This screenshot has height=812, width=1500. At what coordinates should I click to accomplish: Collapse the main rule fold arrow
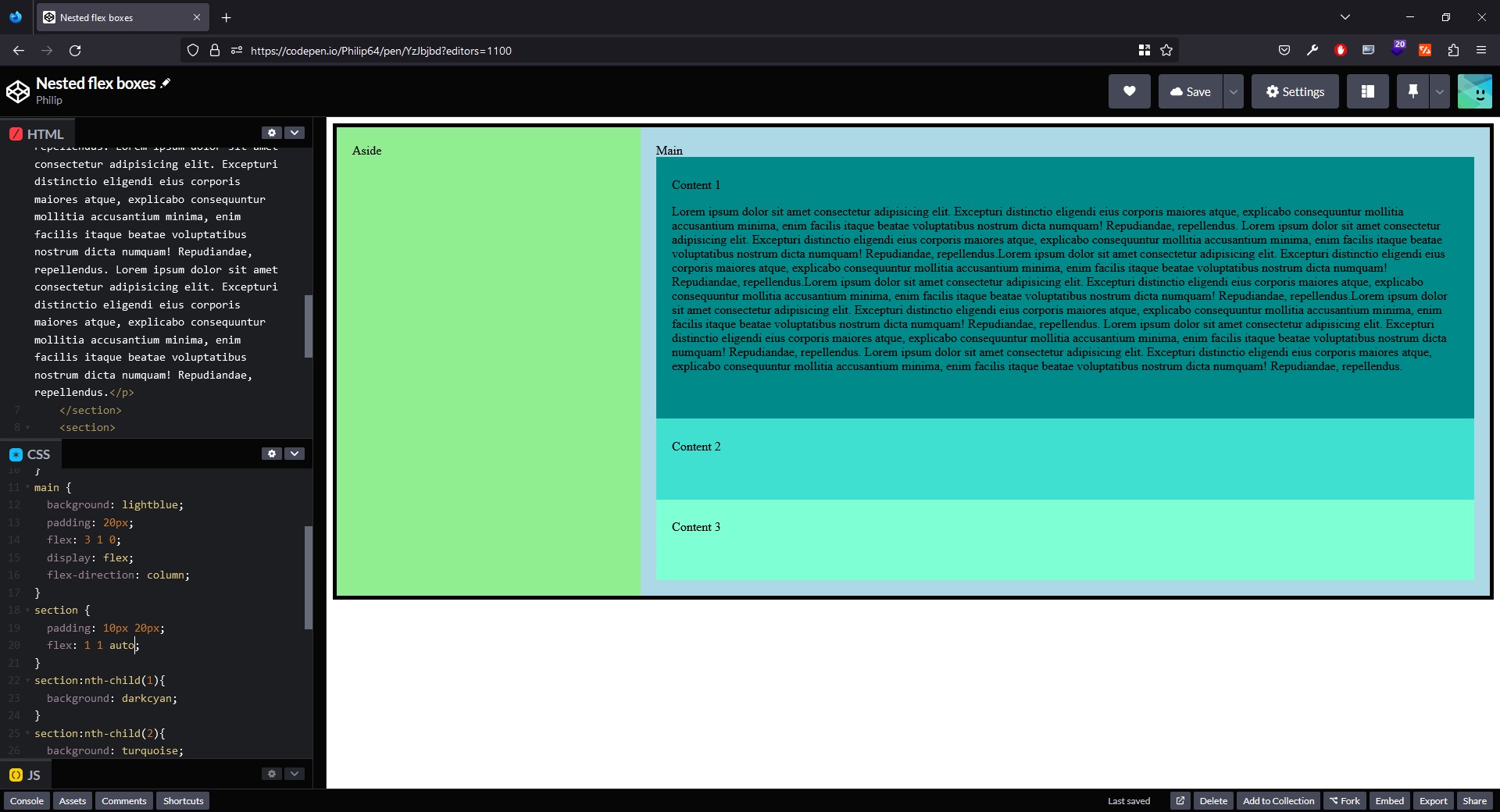coord(28,488)
